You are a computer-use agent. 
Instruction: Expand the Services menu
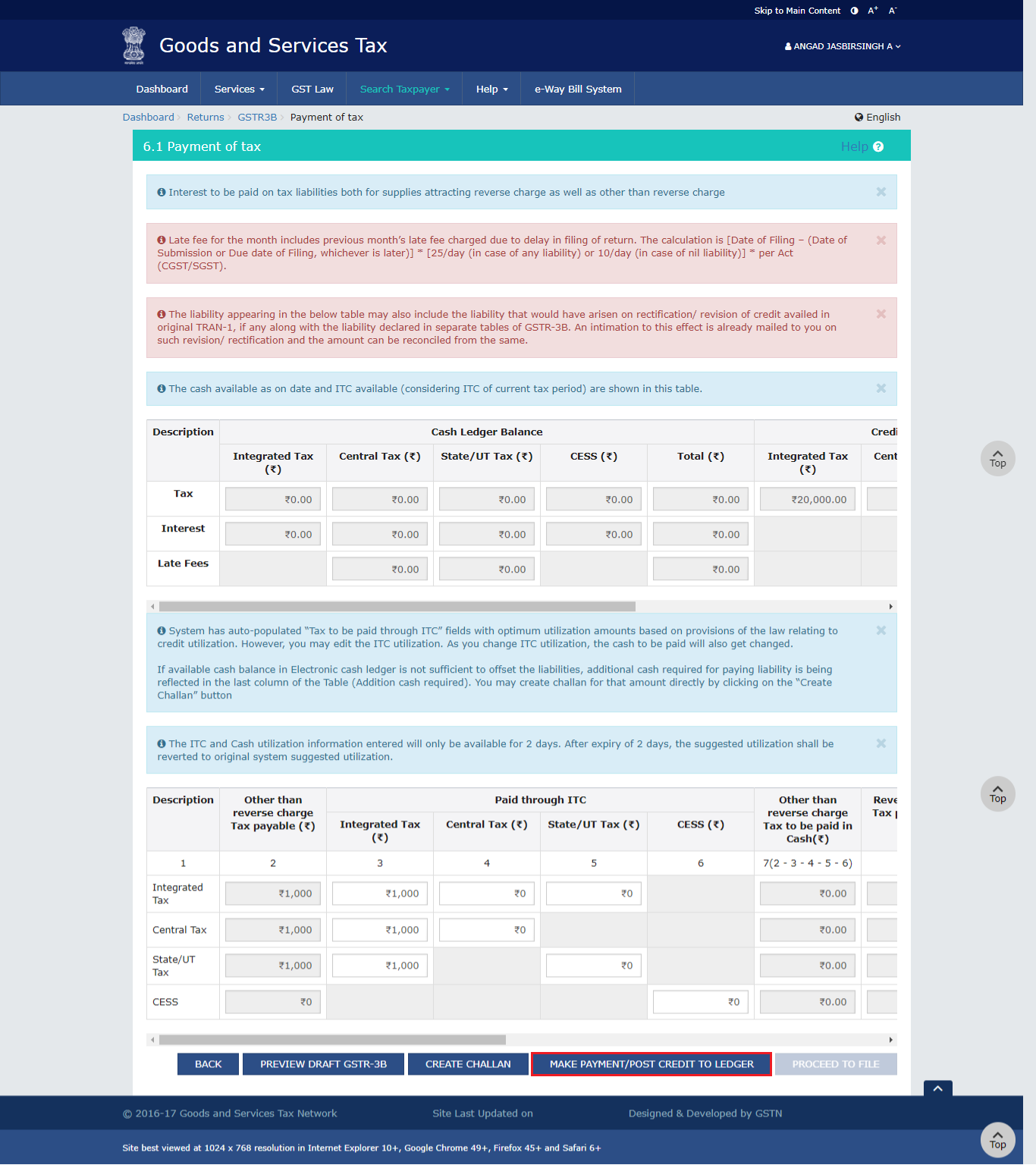coord(239,89)
